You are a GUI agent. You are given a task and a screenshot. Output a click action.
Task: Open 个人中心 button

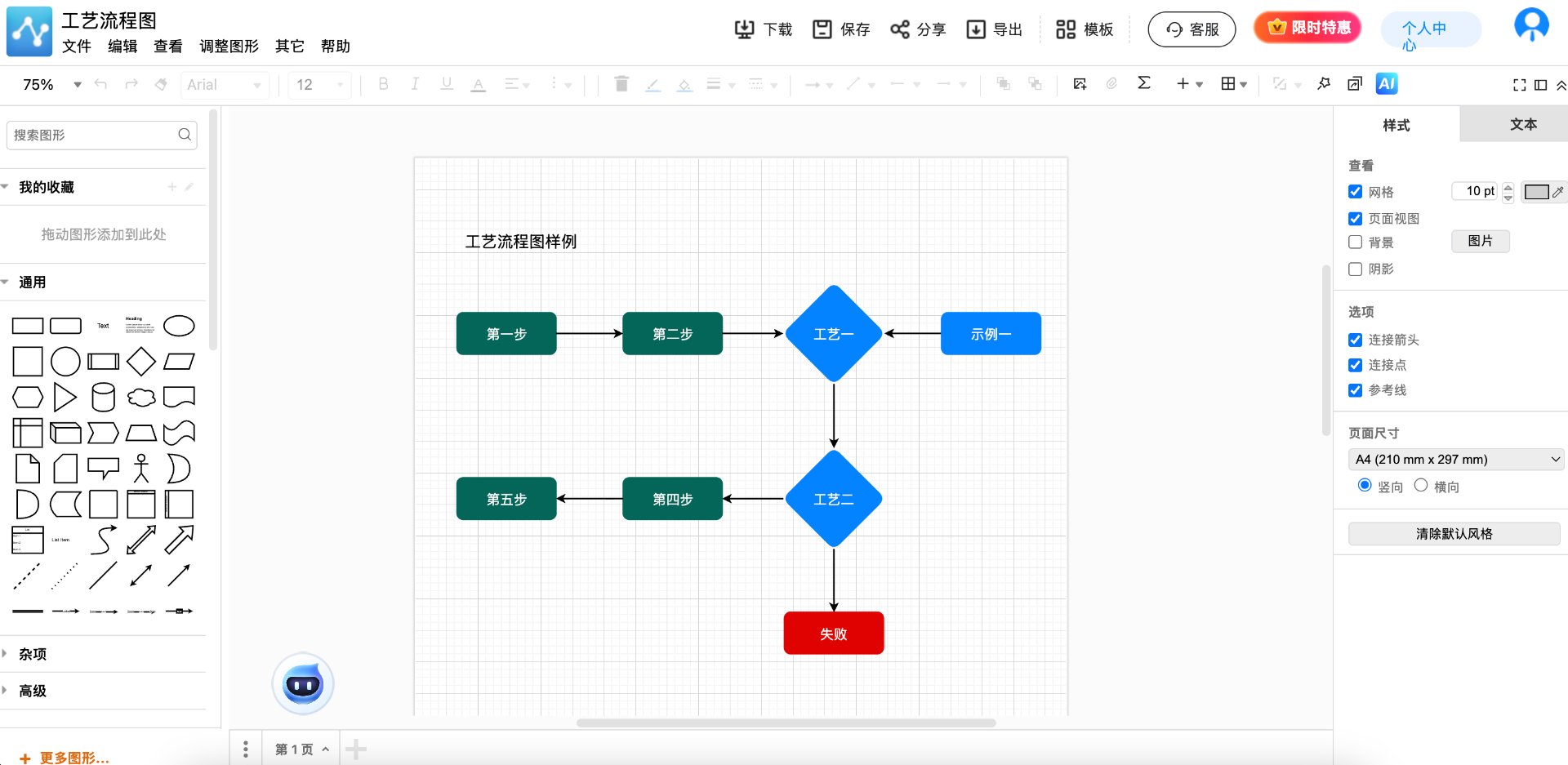(1431, 29)
